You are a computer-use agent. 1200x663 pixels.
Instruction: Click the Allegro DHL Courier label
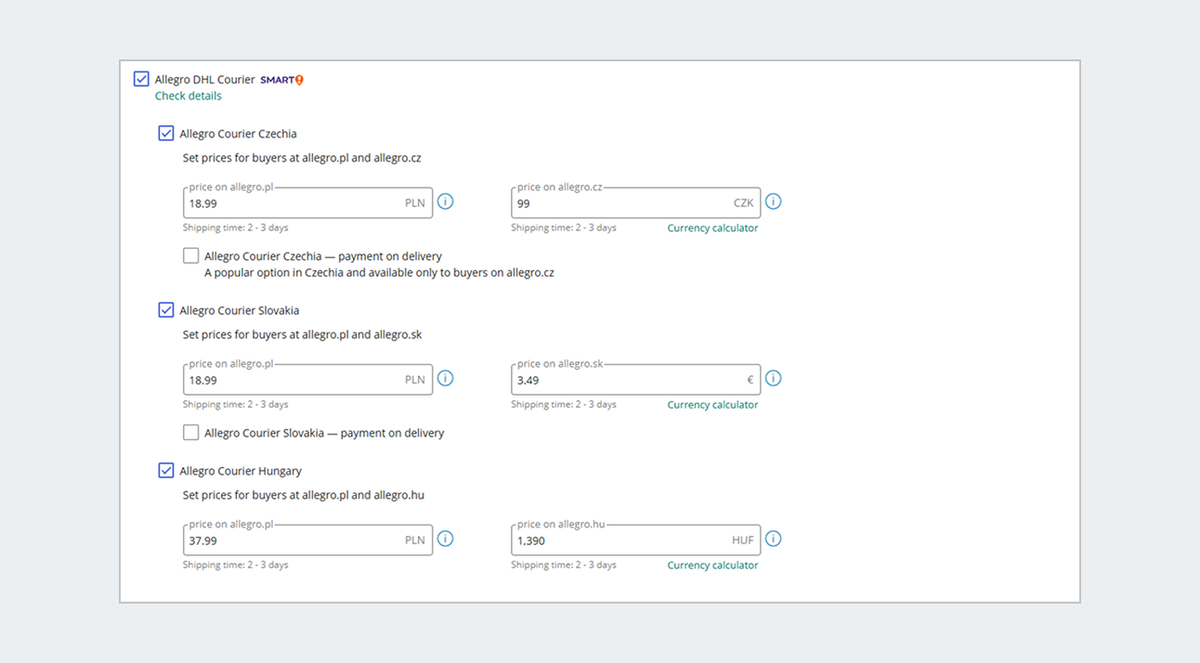(x=205, y=79)
